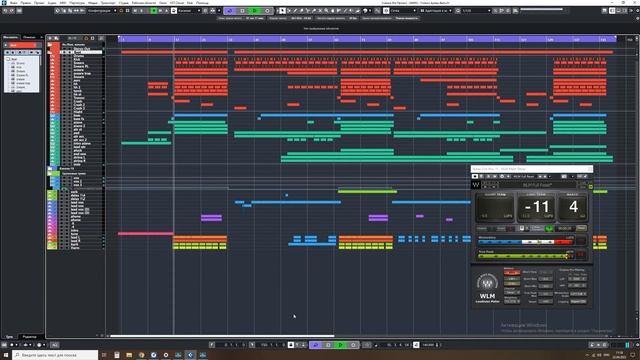This screenshot has height=360, width=640.
Task: Click the green play button in top toolbar
Action: [x=255, y=11]
